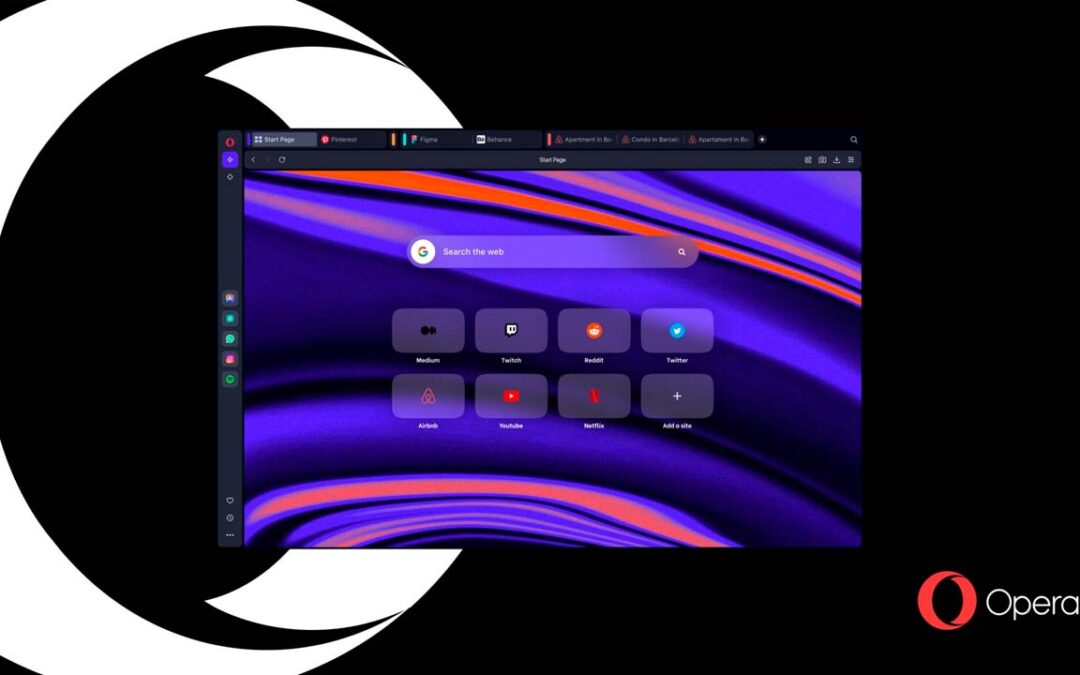This screenshot has width=1080, height=675.
Task: Collapse the teal tab island handle
Action: tap(404, 140)
